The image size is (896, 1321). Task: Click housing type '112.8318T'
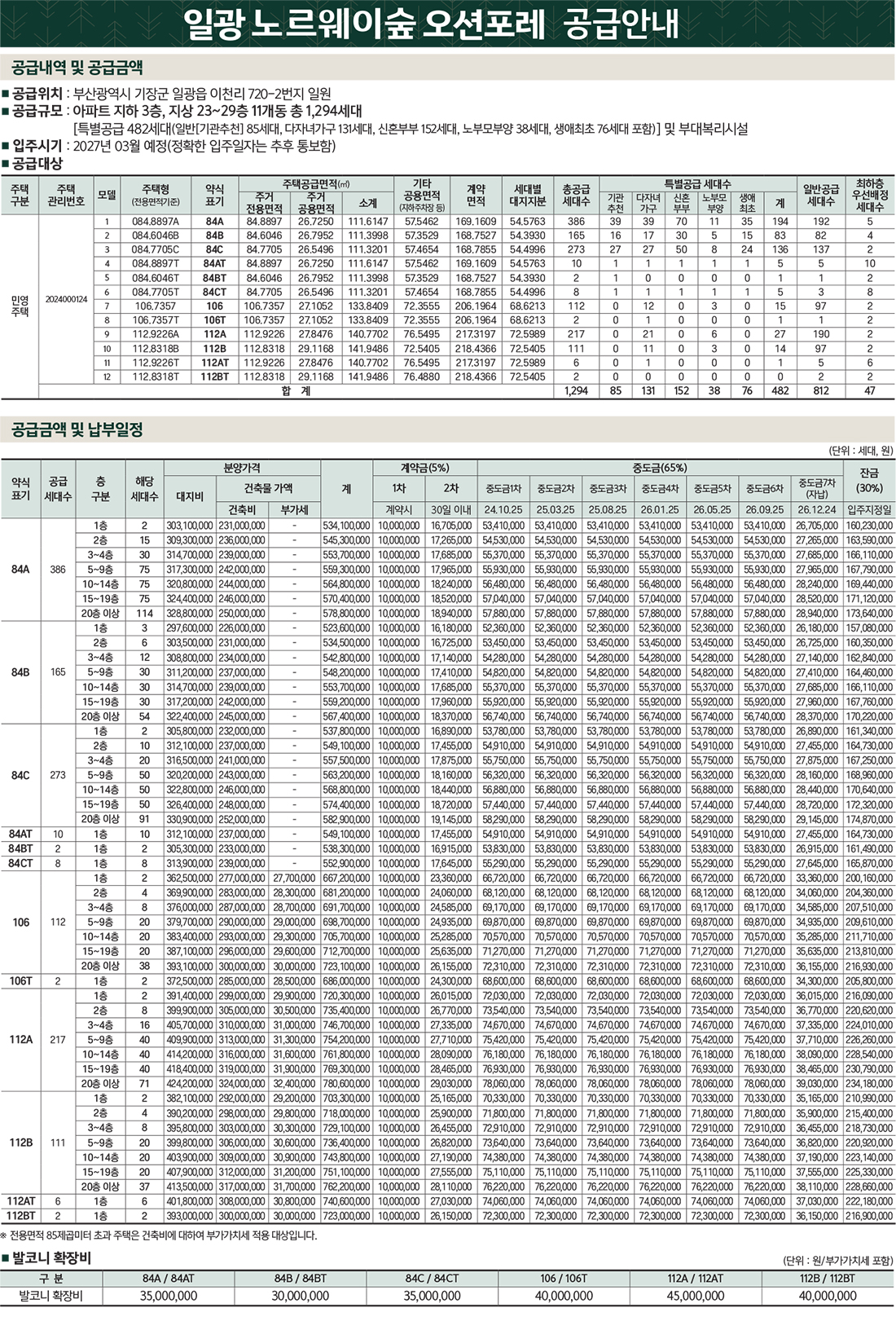click(x=156, y=377)
